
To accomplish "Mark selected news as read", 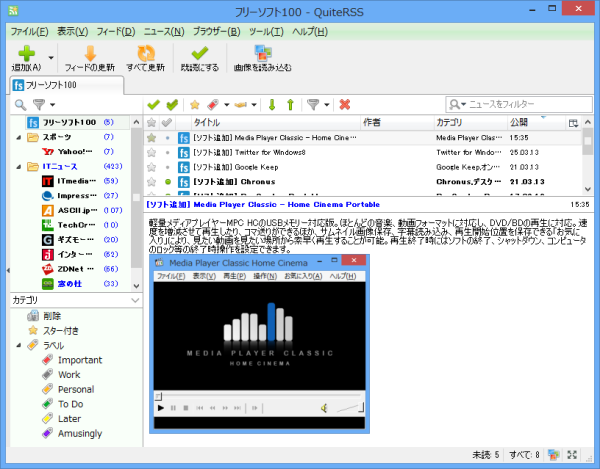I will tap(153, 104).
